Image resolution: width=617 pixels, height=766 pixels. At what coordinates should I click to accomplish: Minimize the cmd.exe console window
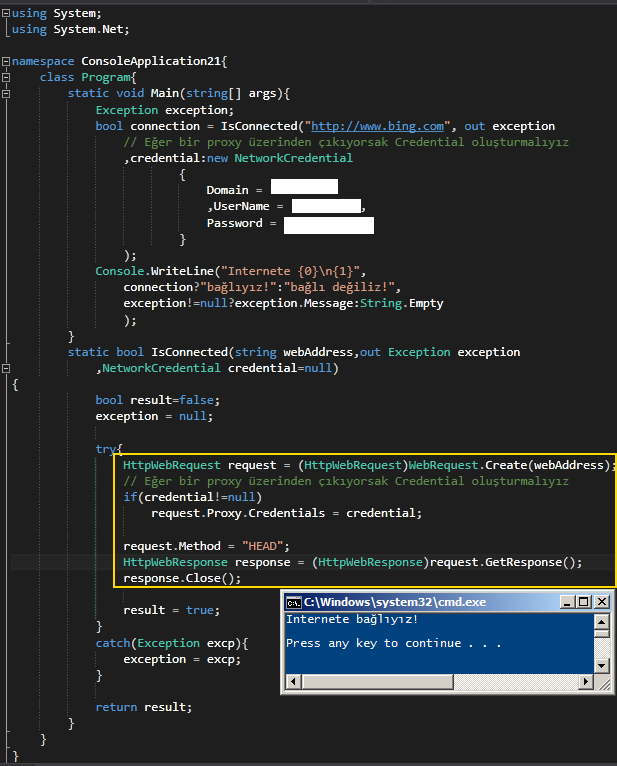[568, 602]
